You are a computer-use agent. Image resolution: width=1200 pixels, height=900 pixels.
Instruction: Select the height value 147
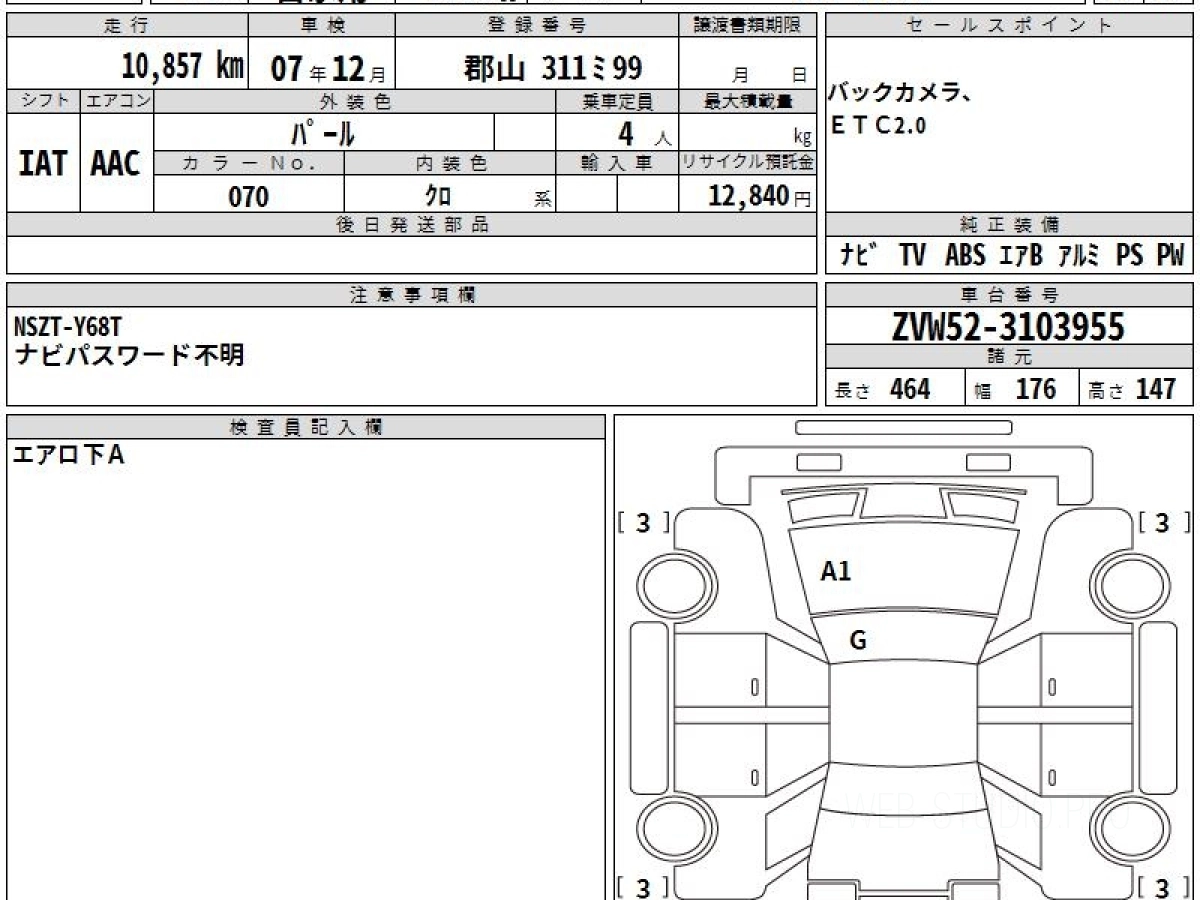1156,389
